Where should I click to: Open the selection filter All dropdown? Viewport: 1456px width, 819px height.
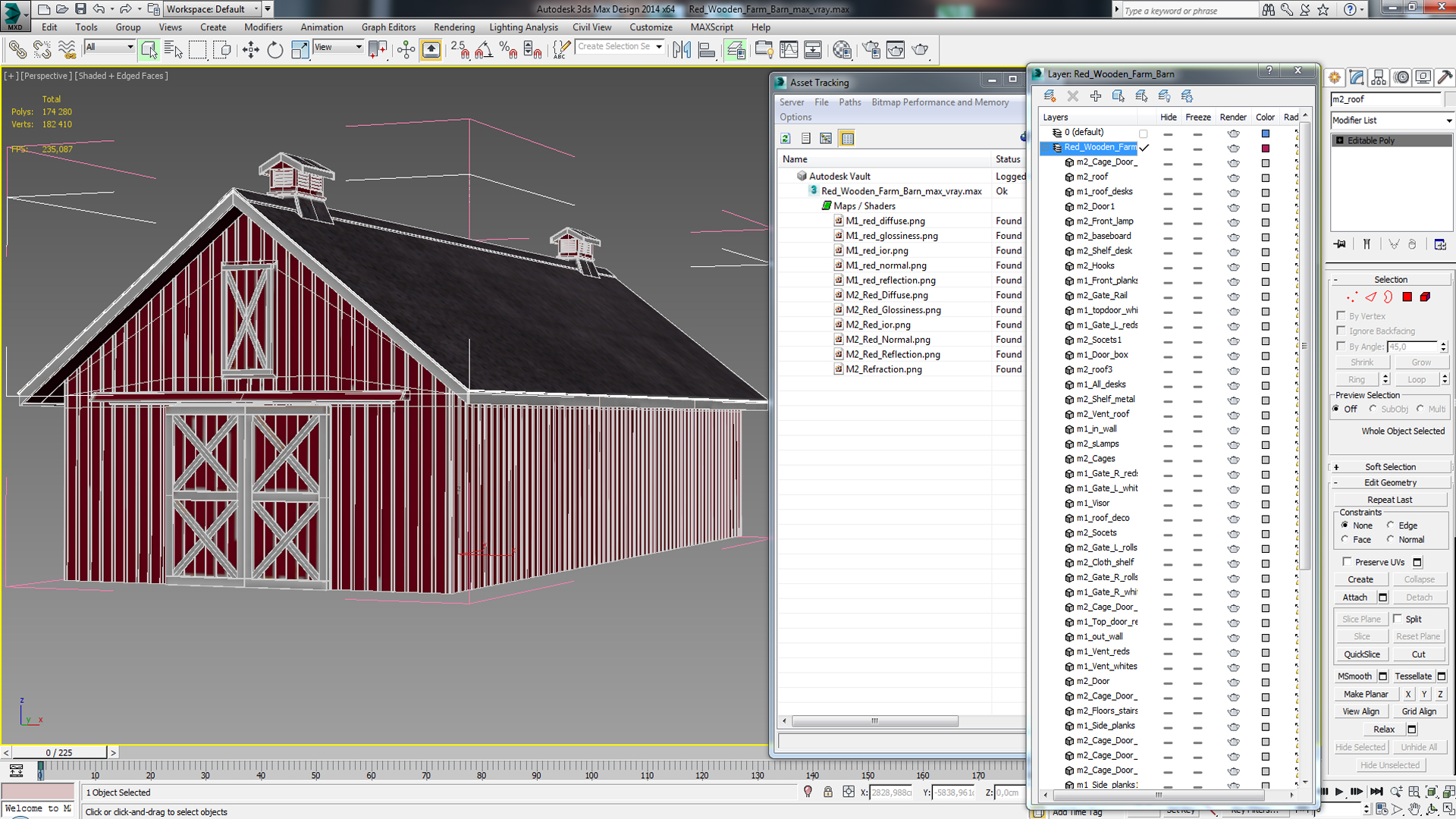pyautogui.click(x=110, y=47)
